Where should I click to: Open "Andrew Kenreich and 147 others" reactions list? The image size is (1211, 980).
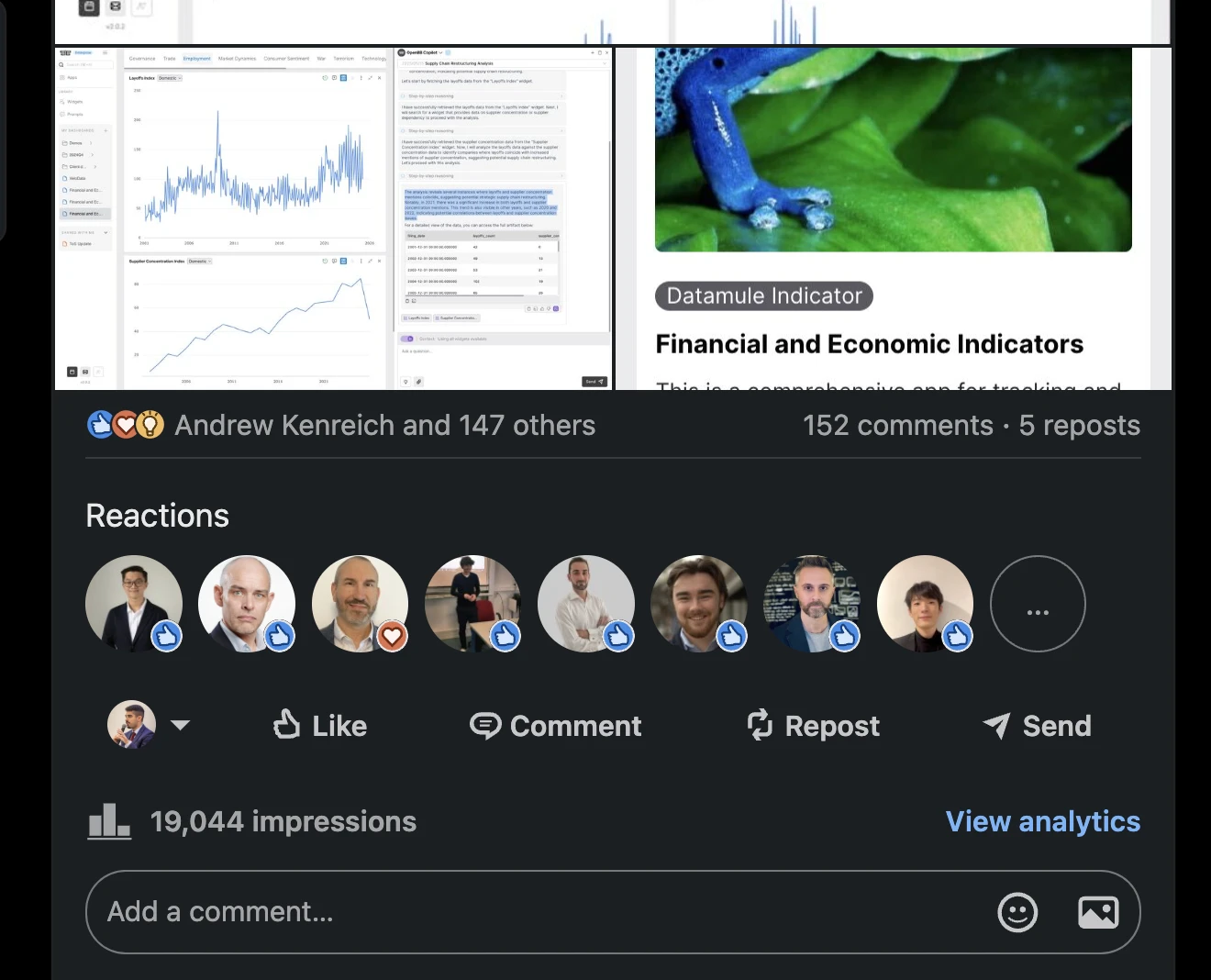pyautogui.click(x=384, y=425)
